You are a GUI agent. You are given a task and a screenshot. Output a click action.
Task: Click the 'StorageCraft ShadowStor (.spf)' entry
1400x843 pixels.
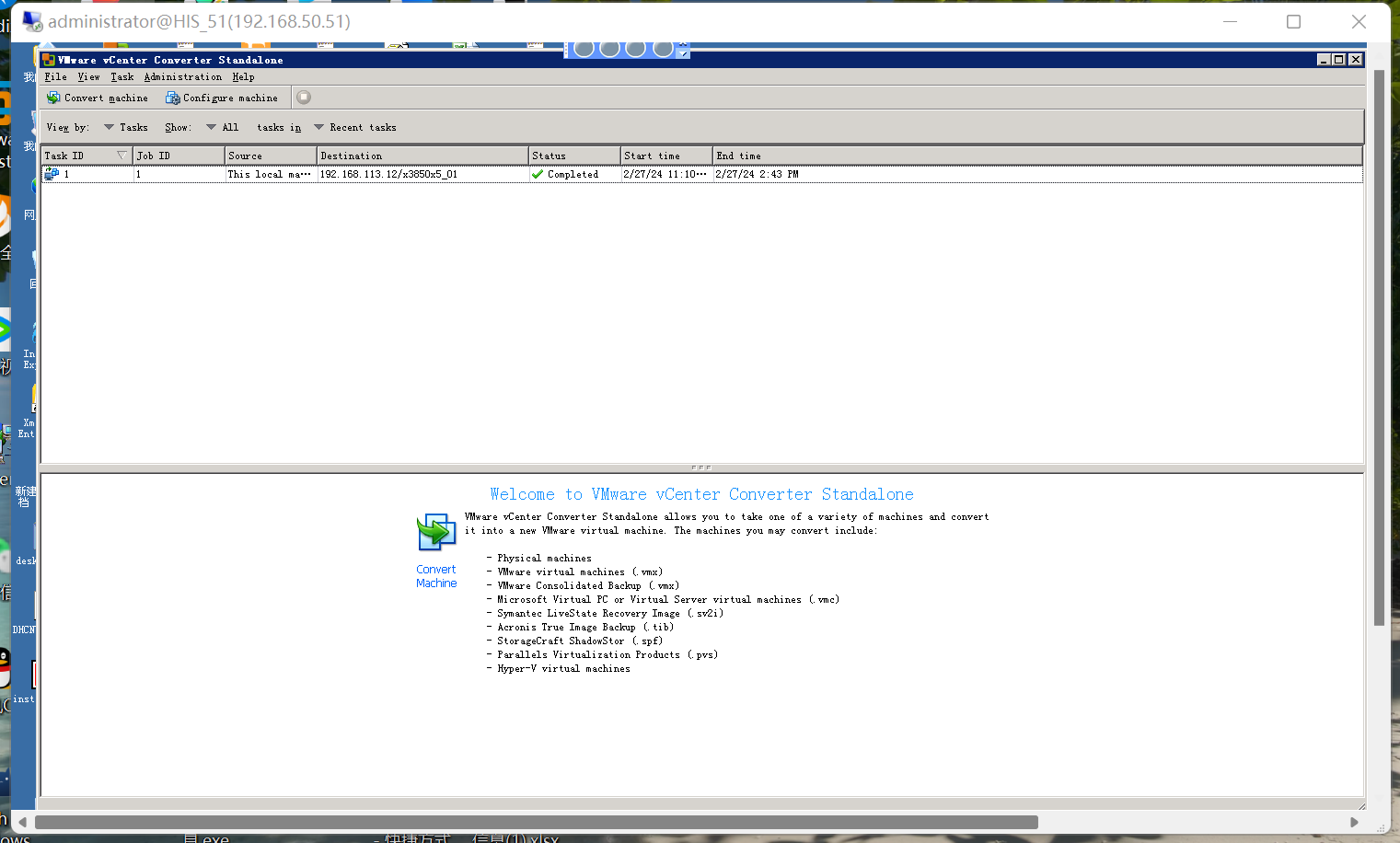click(x=580, y=641)
